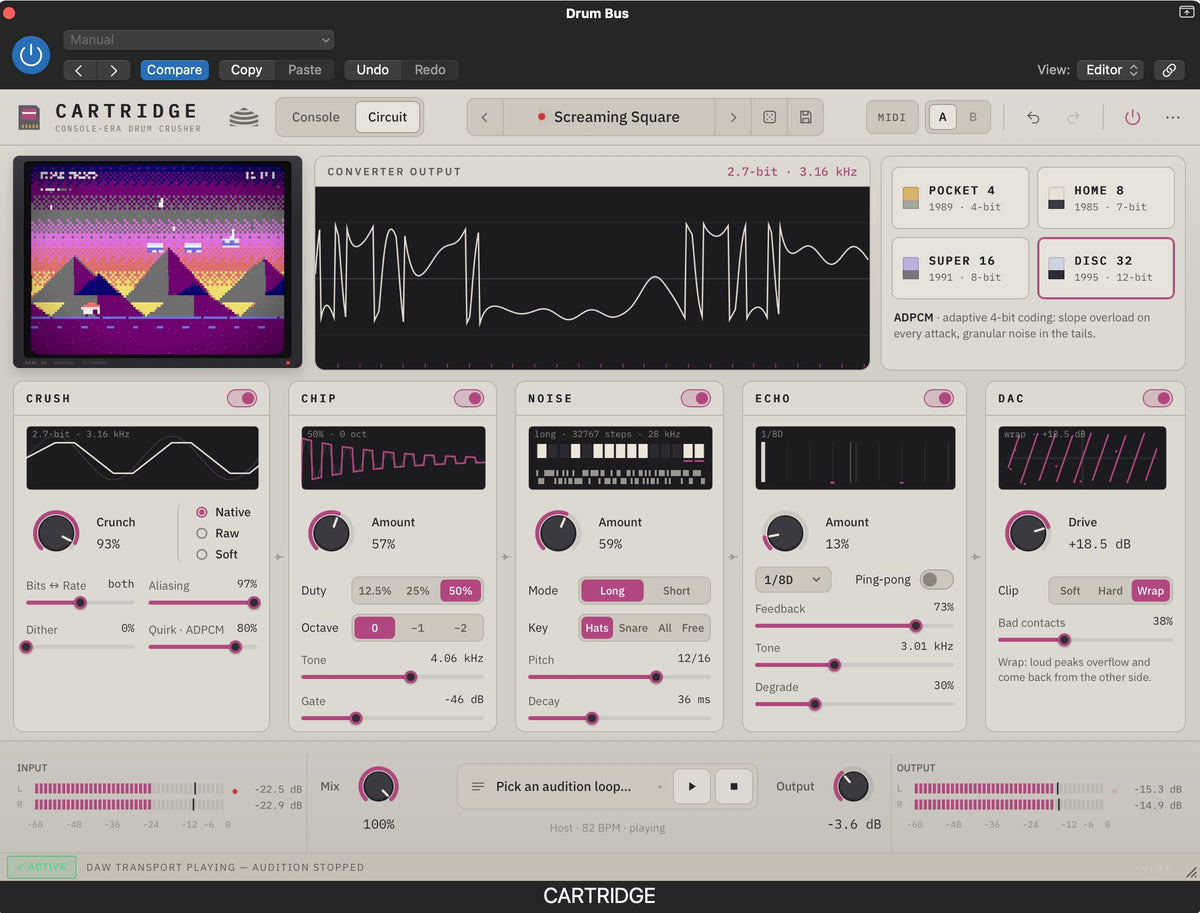Open the Manual preset dropdown
1200x913 pixels.
pyautogui.click(x=199, y=40)
